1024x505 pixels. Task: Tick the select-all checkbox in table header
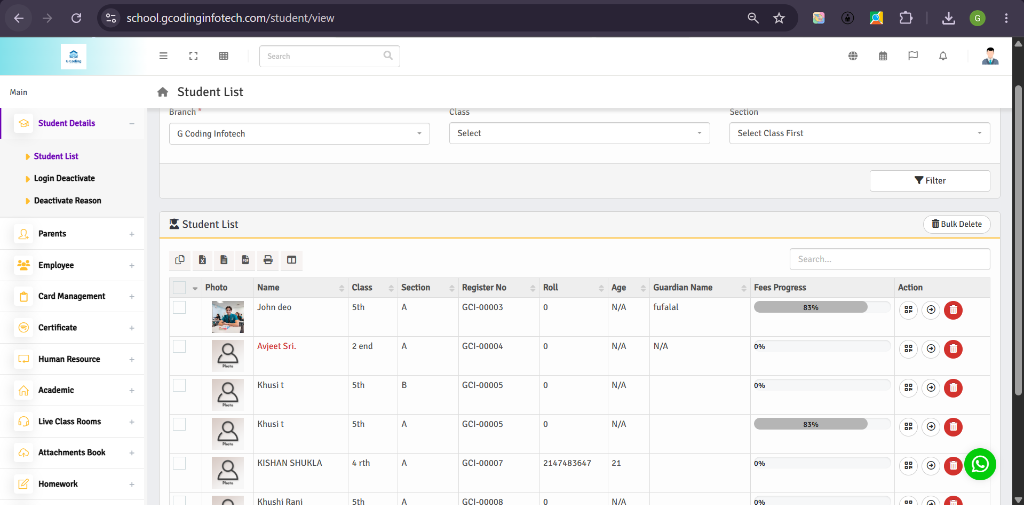click(180, 287)
